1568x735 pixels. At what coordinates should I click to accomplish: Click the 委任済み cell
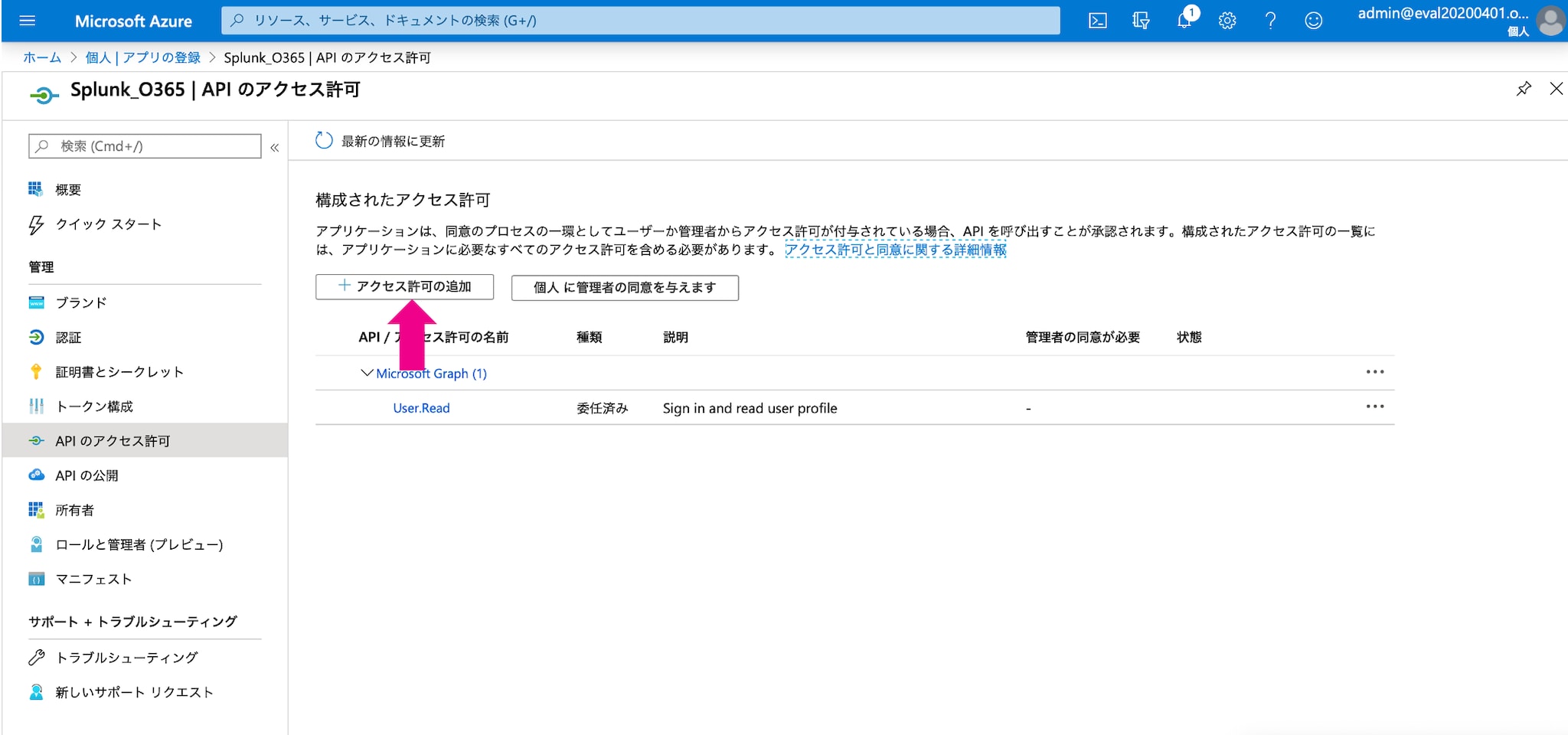602,408
